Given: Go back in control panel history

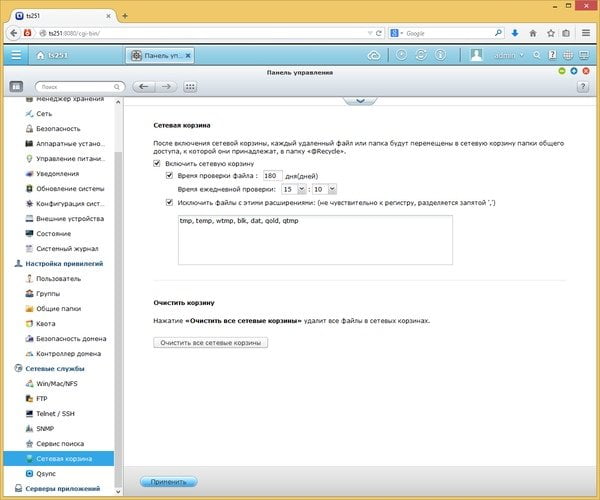Looking at the screenshot, I should point(143,87).
